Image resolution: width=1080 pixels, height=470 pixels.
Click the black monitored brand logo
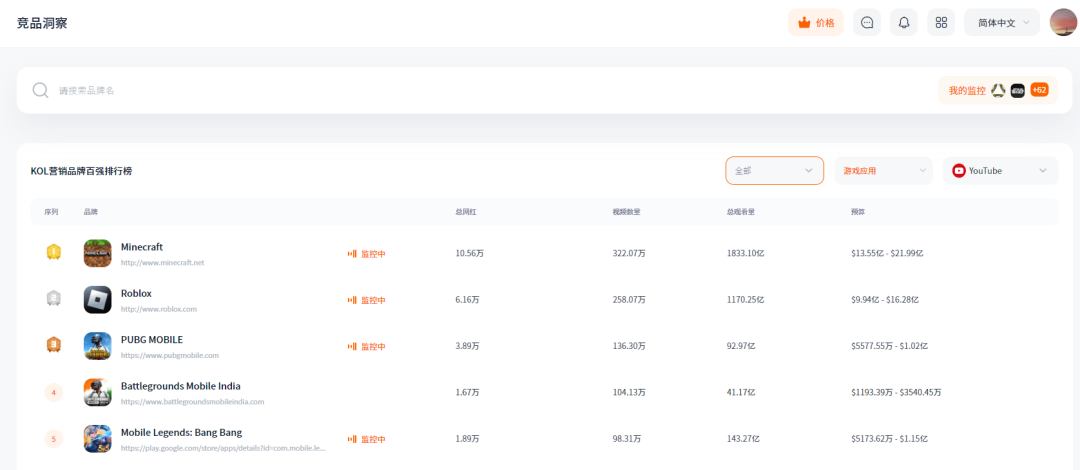point(1018,90)
